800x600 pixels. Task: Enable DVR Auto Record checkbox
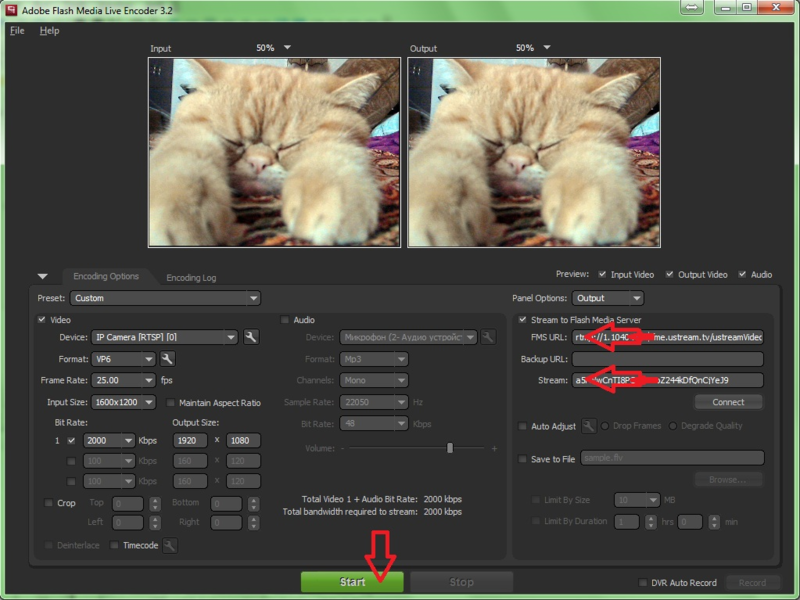point(643,583)
